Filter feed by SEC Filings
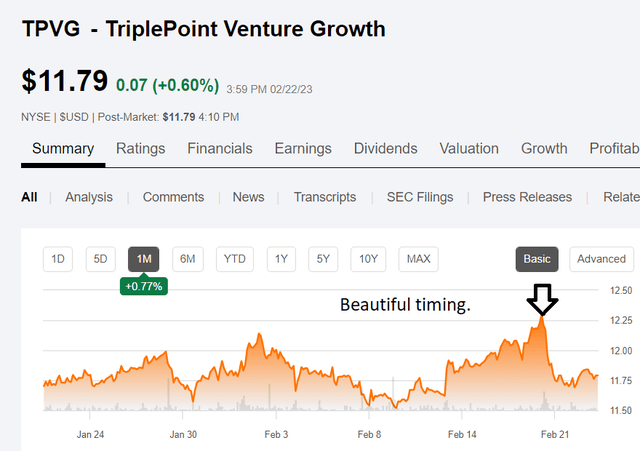The image size is (640, 451). click(419, 197)
